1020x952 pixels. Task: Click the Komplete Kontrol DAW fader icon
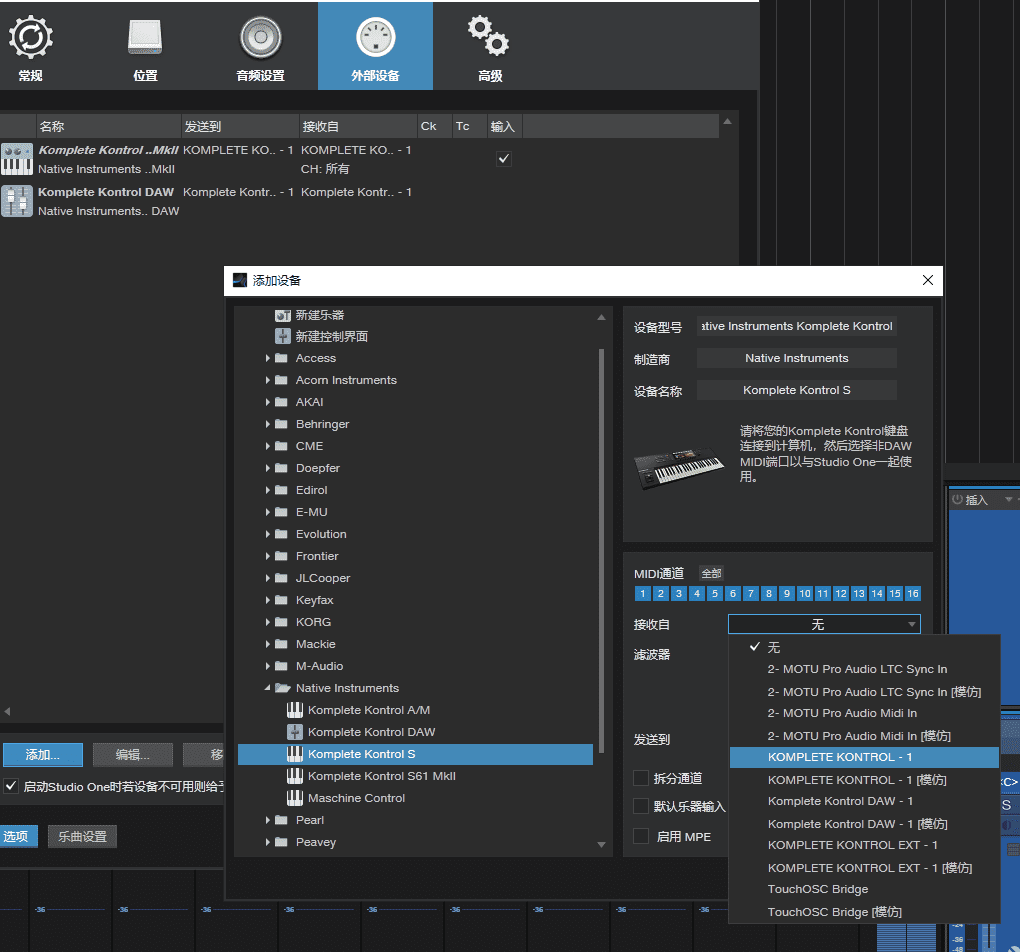(x=17, y=201)
